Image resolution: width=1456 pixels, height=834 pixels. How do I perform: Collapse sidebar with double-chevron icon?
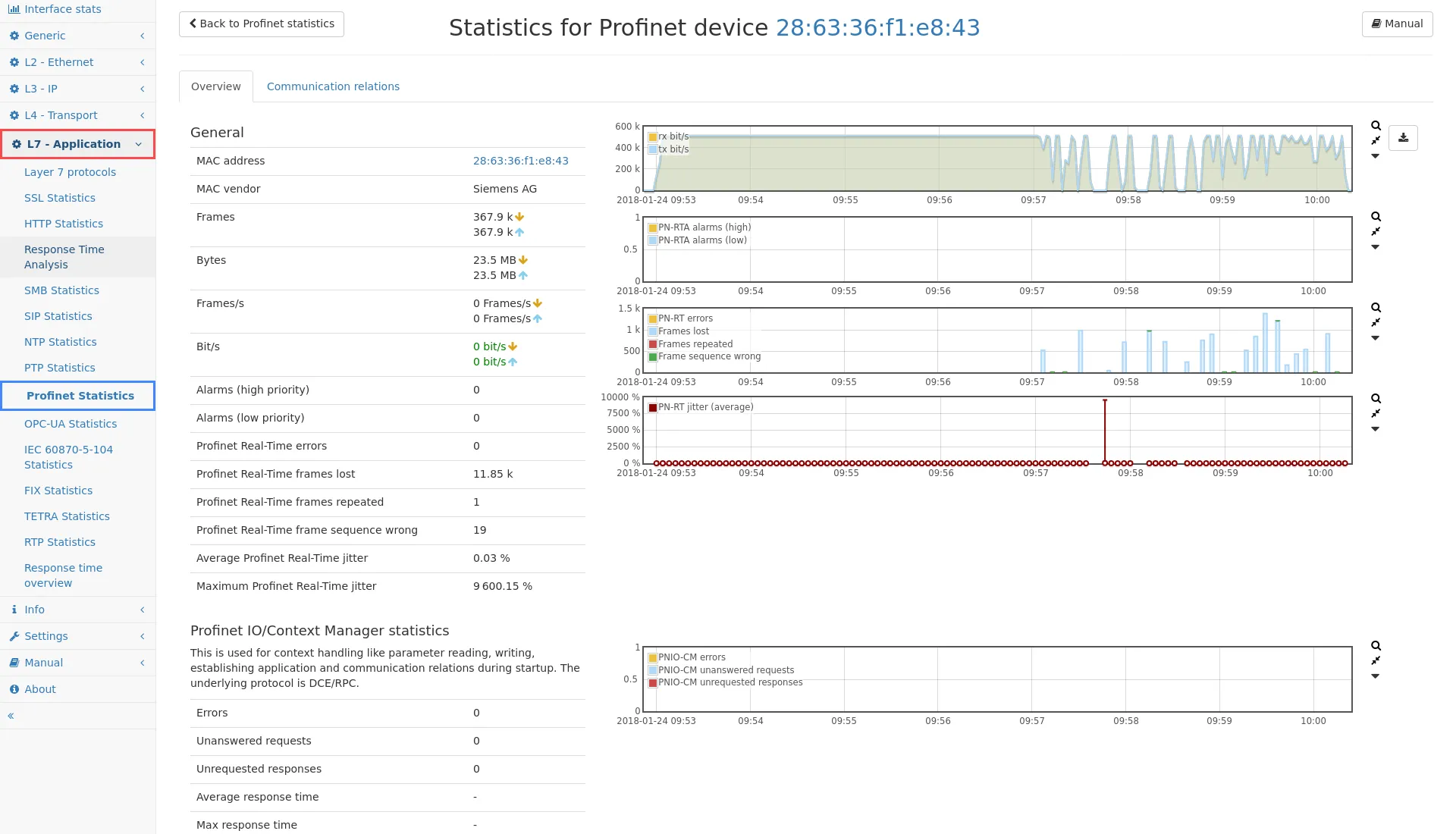pos(11,716)
